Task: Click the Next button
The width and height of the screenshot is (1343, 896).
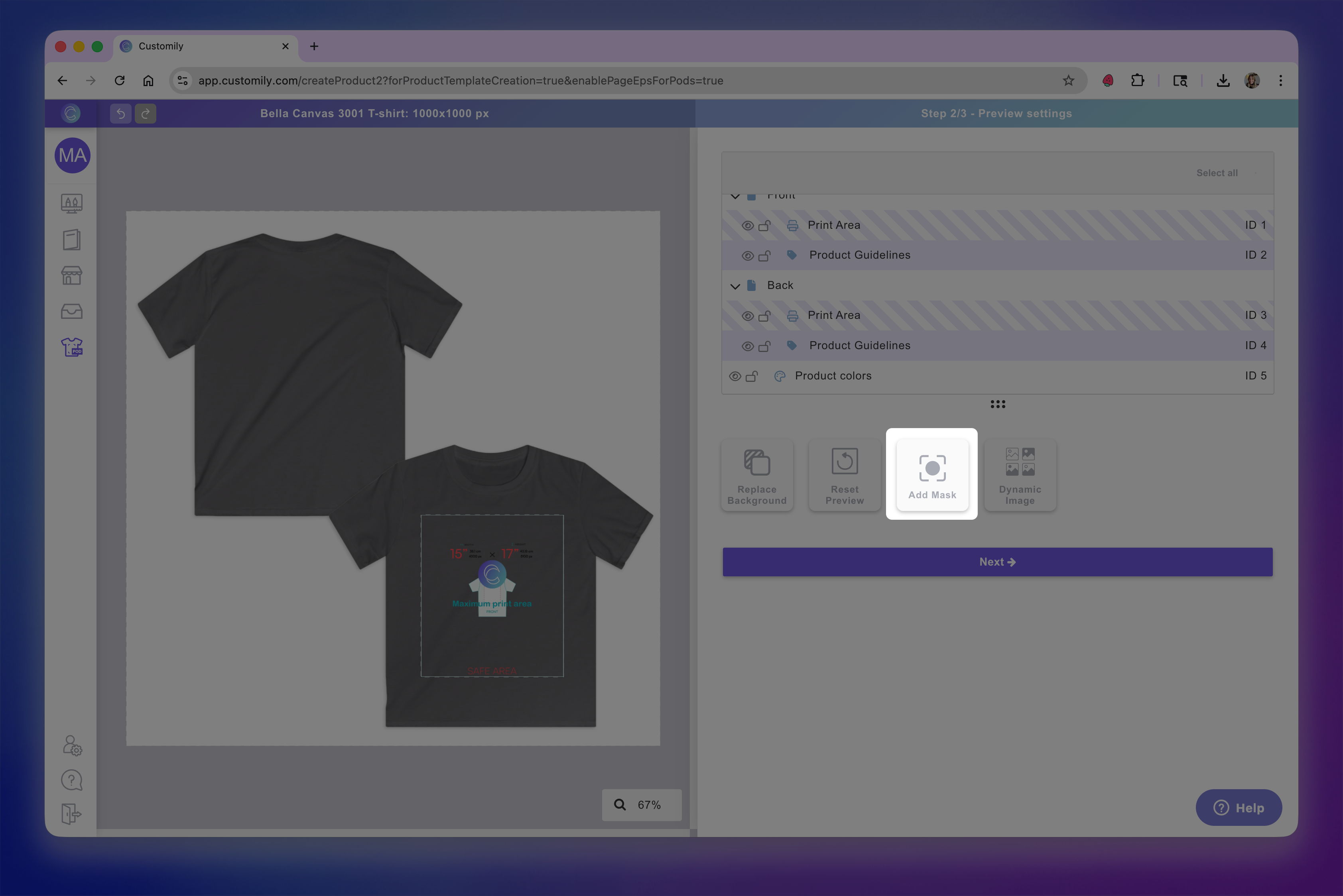Action: (997, 562)
